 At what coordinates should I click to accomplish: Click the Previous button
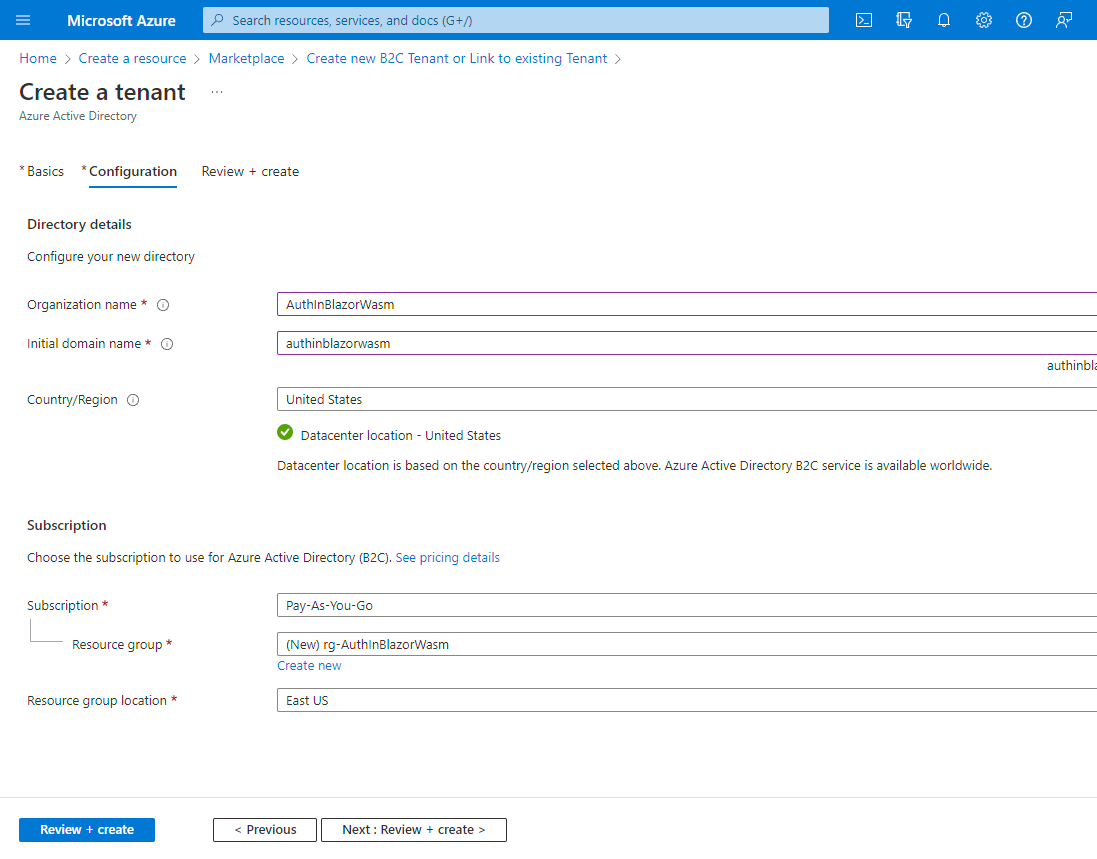(265, 830)
